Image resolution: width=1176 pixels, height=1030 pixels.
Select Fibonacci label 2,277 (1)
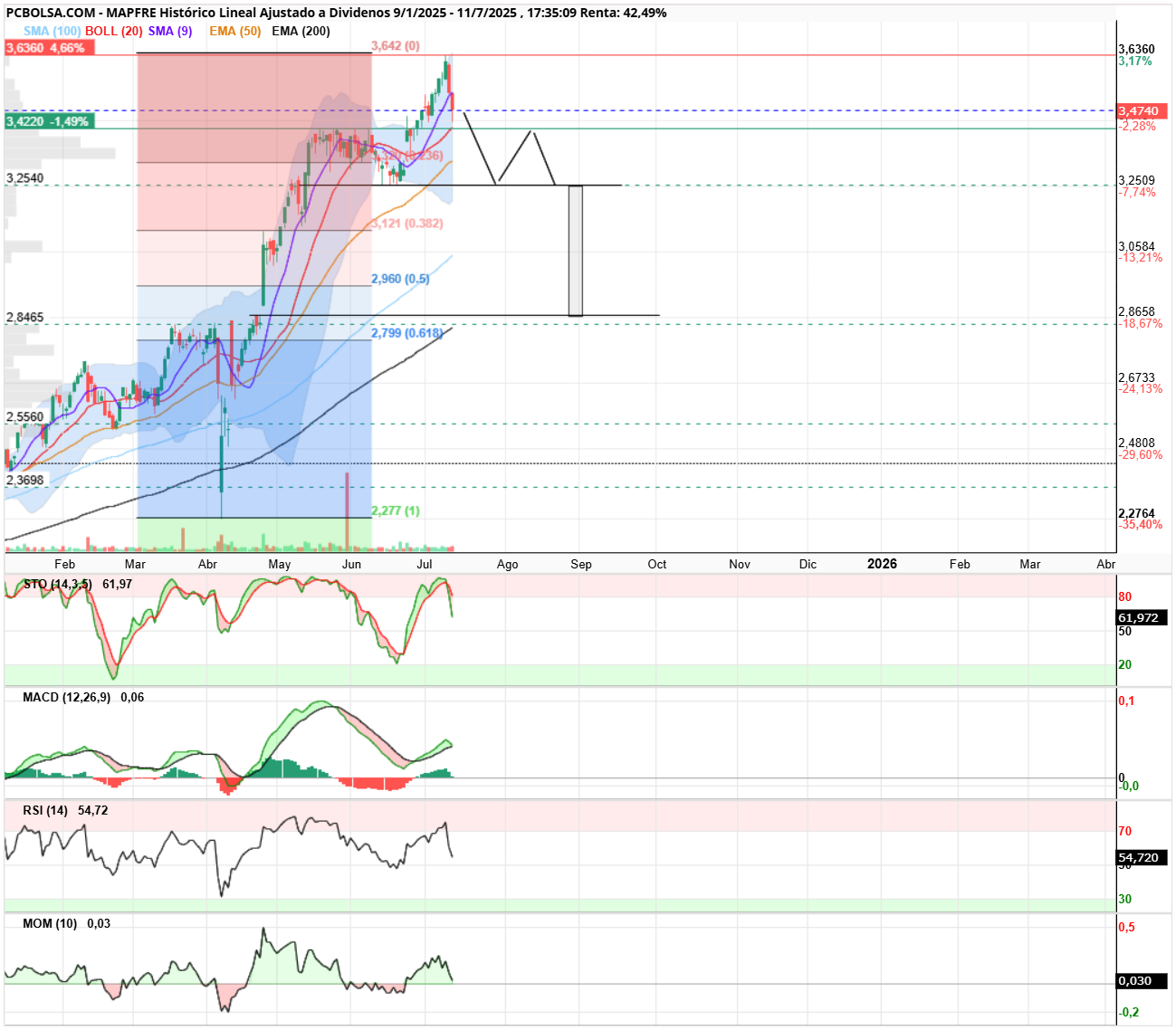pyautogui.click(x=396, y=510)
